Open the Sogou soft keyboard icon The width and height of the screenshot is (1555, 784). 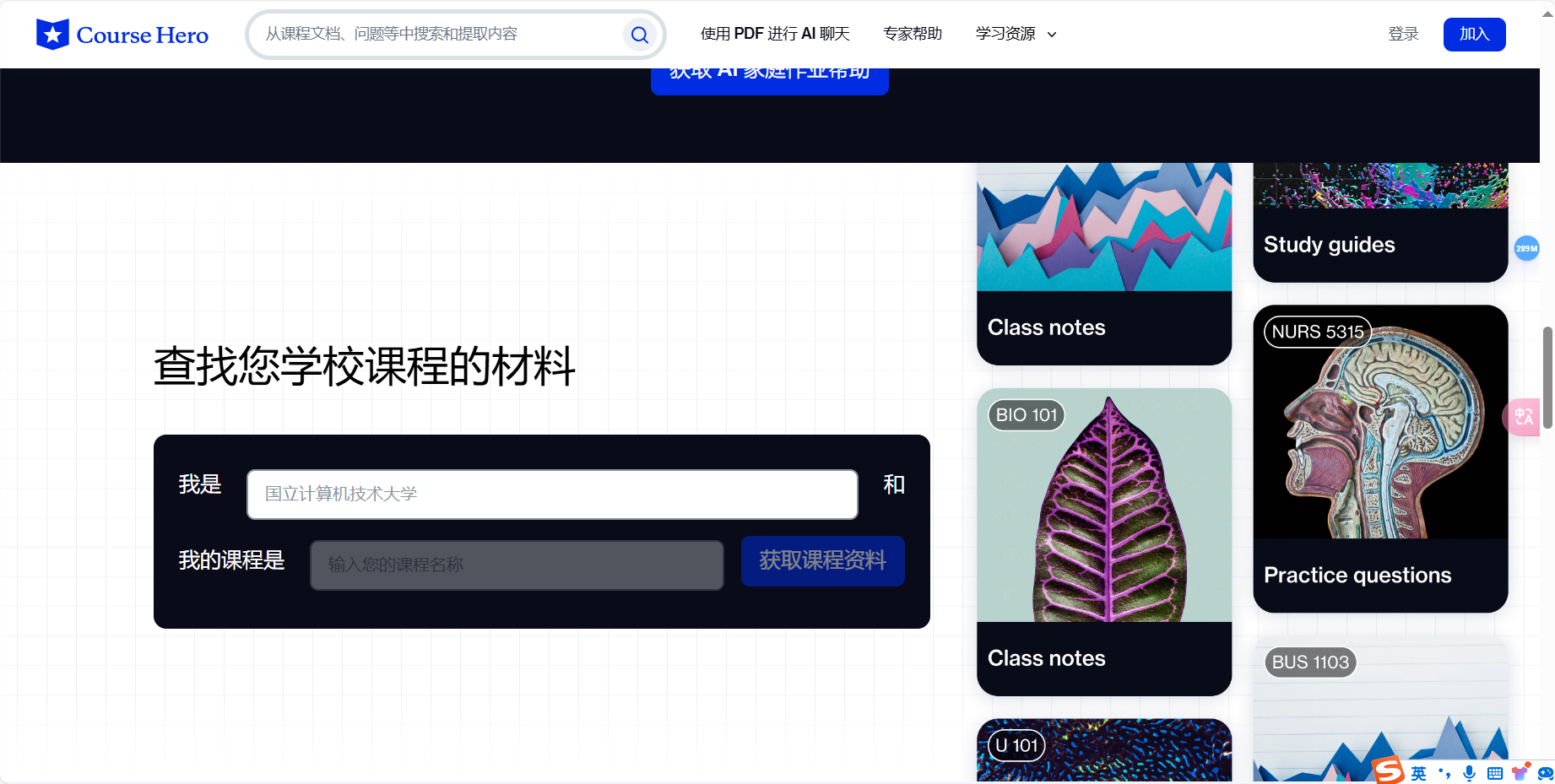(x=1494, y=773)
